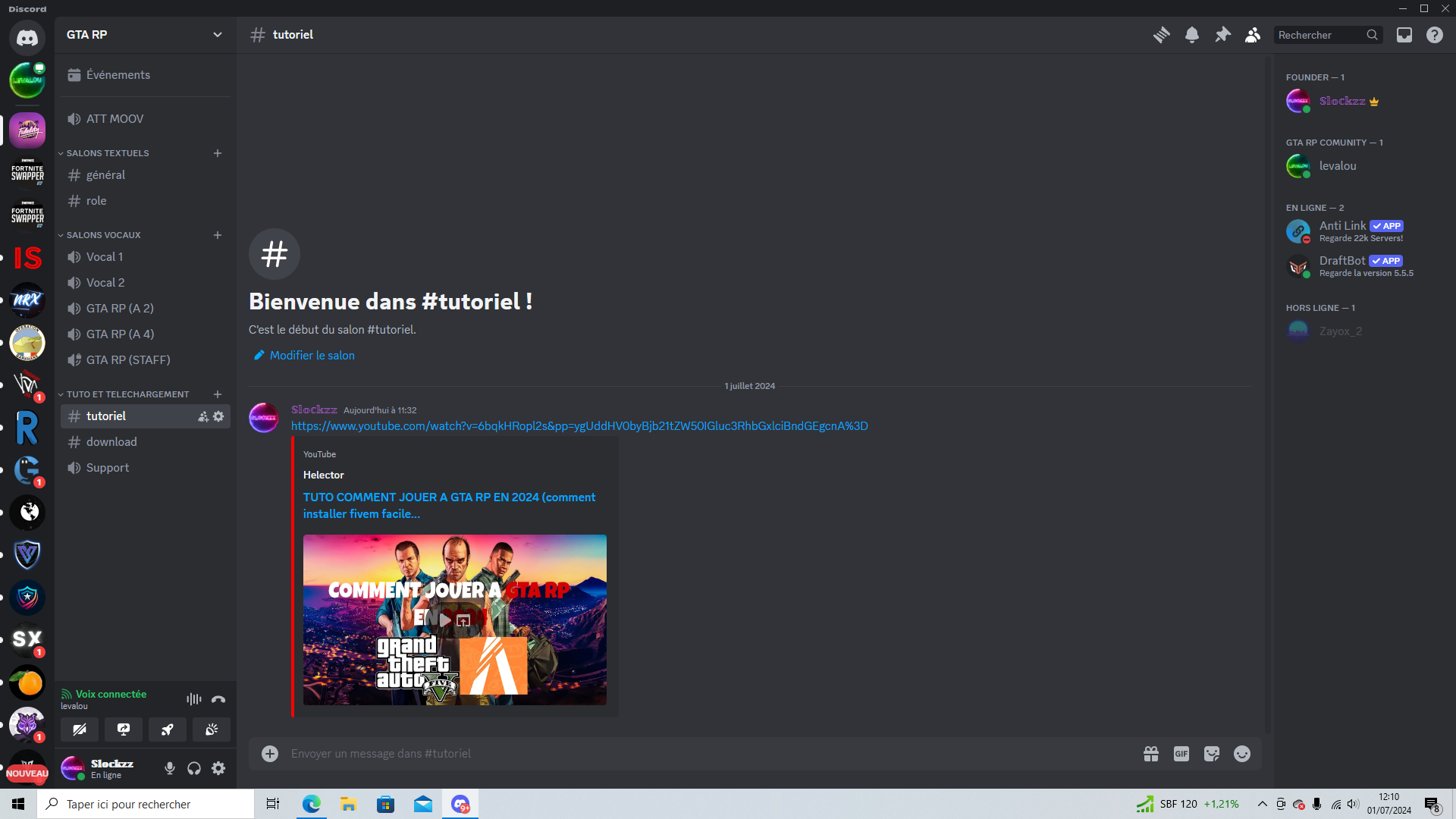The image size is (1456, 819).
Task: Join GTA RP (STAFF) voice channel
Action: pyautogui.click(x=145, y=360)
